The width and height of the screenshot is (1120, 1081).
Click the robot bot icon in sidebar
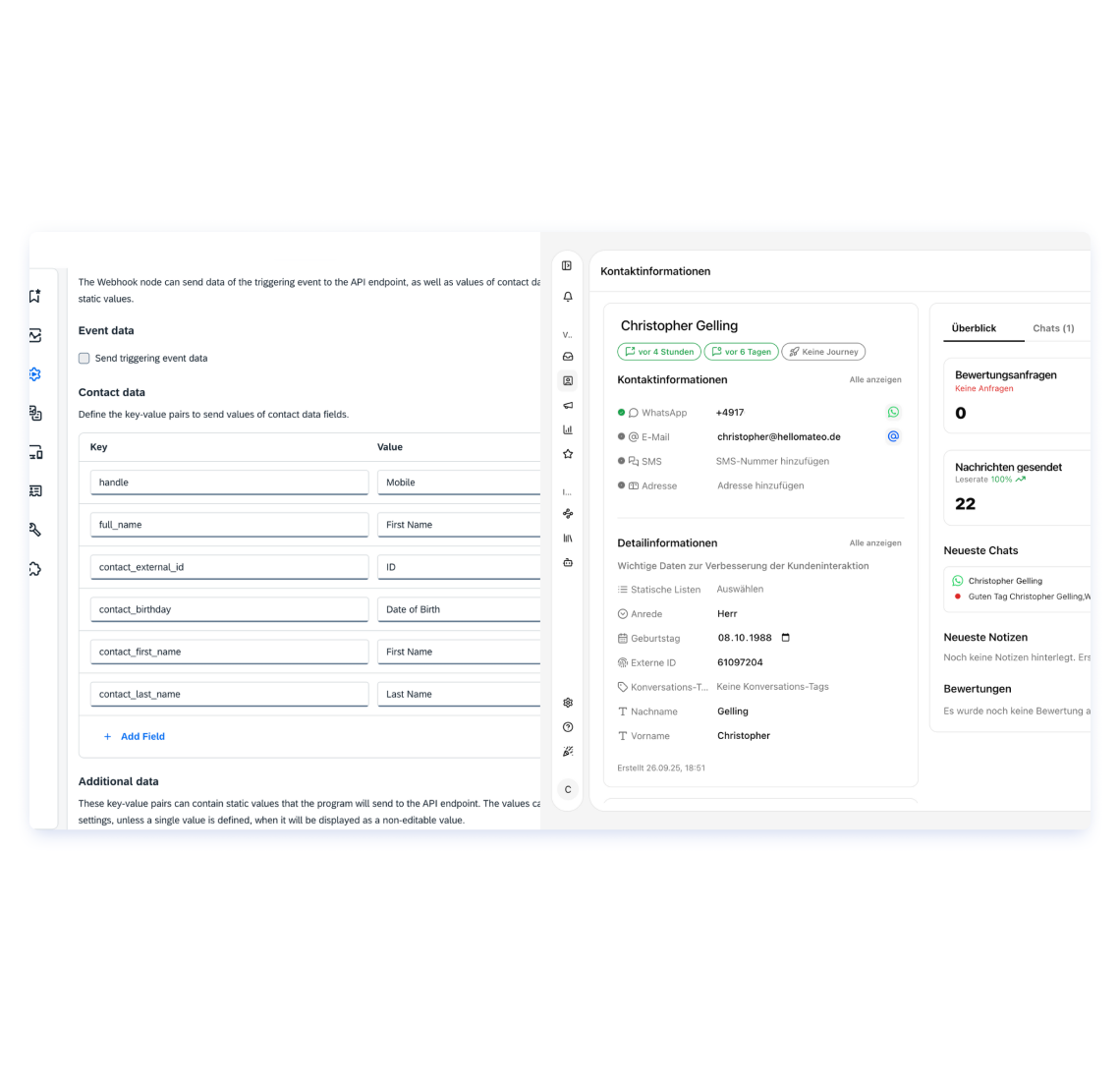click(568, 561)
